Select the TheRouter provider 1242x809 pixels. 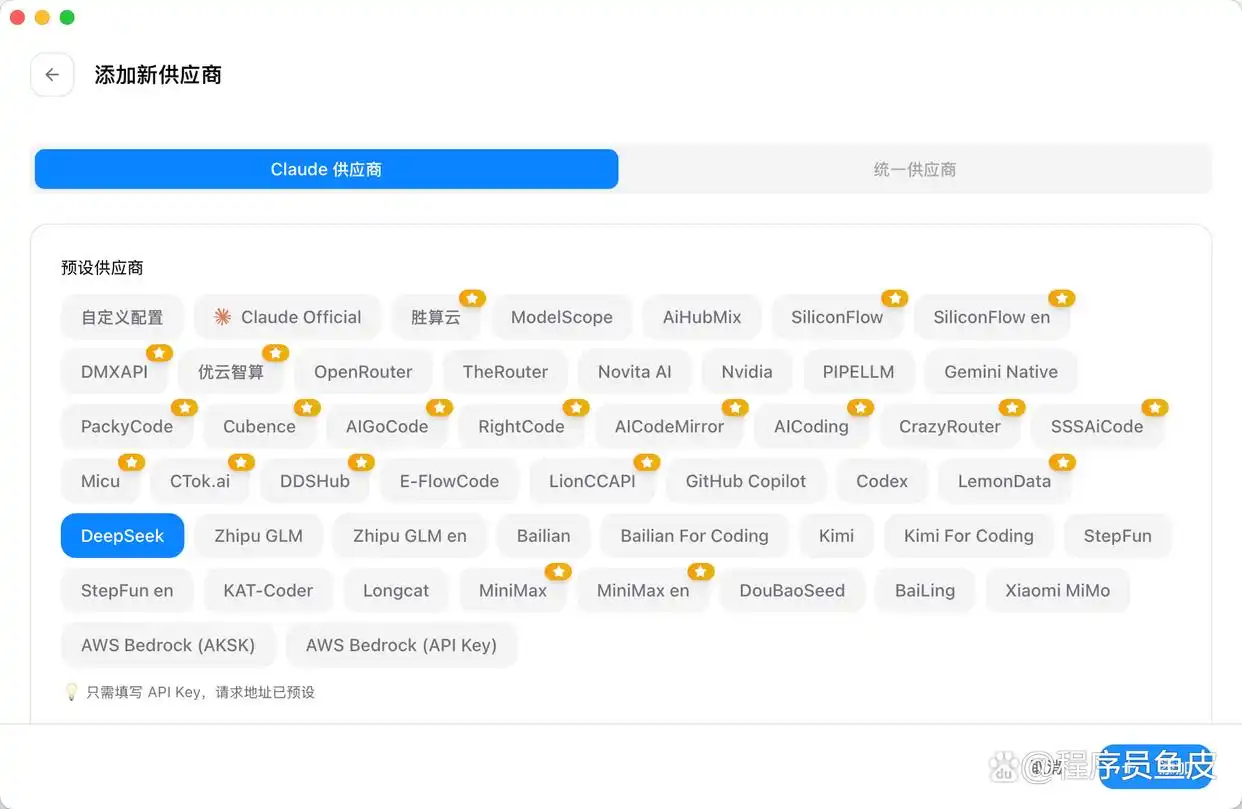505,372
